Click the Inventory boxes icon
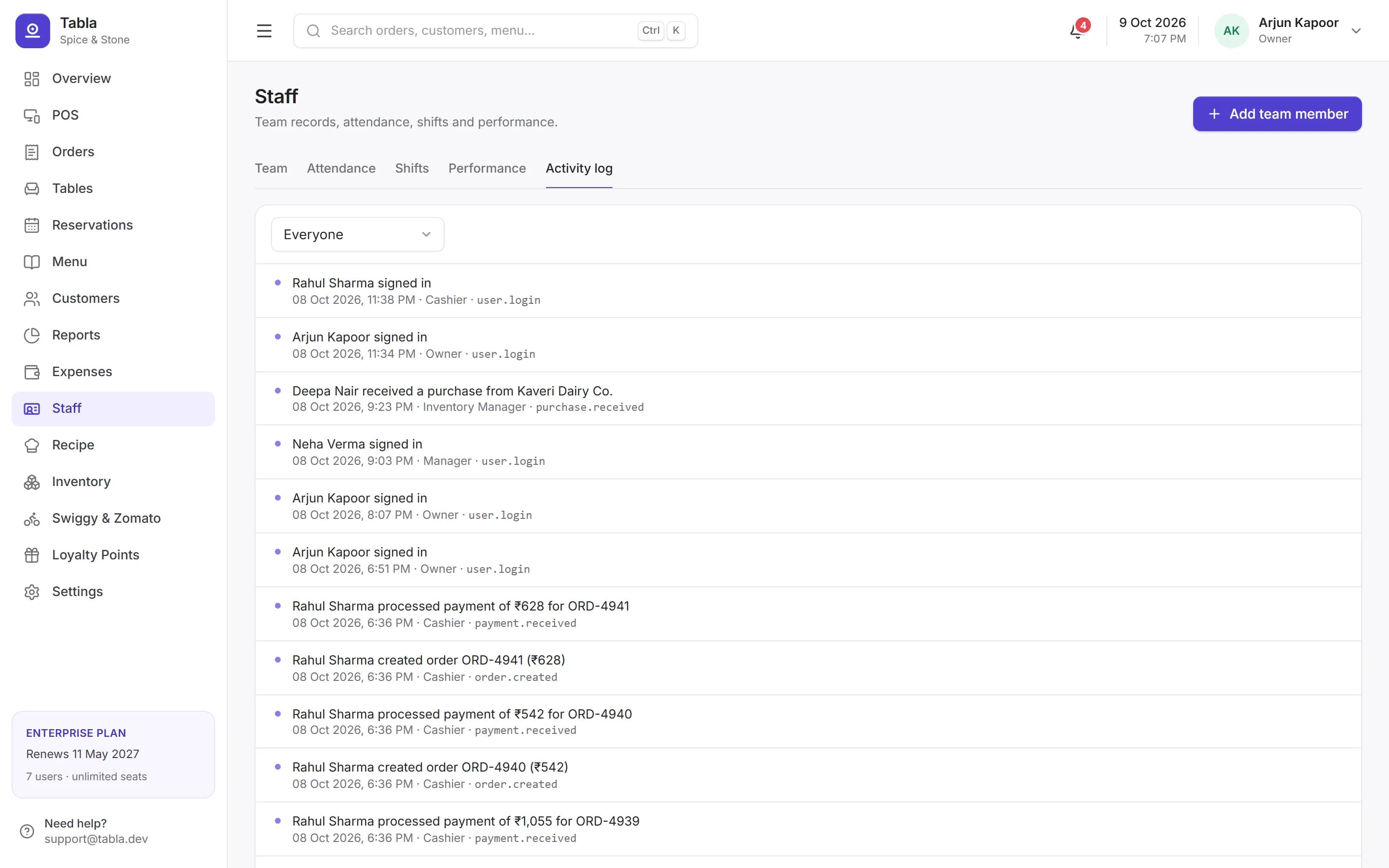This screenshot has height=868, width=1389. point(31,482)
